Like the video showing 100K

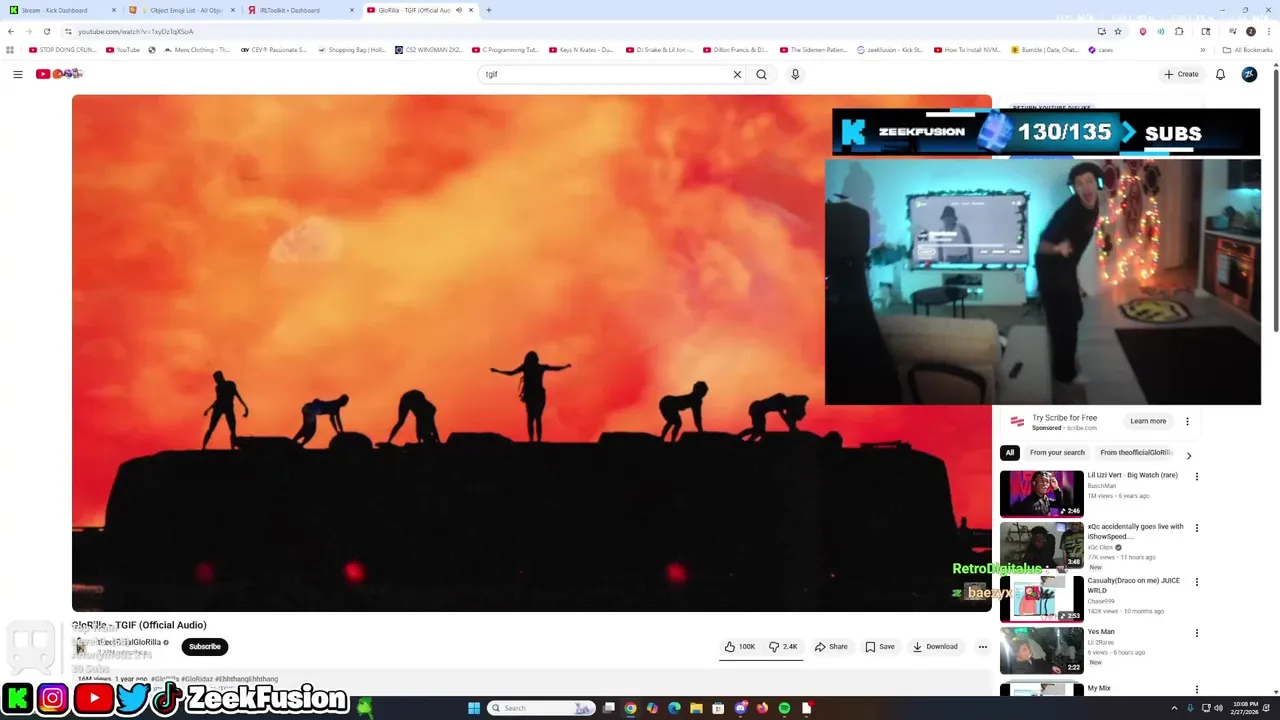click(x=740, y=647)
